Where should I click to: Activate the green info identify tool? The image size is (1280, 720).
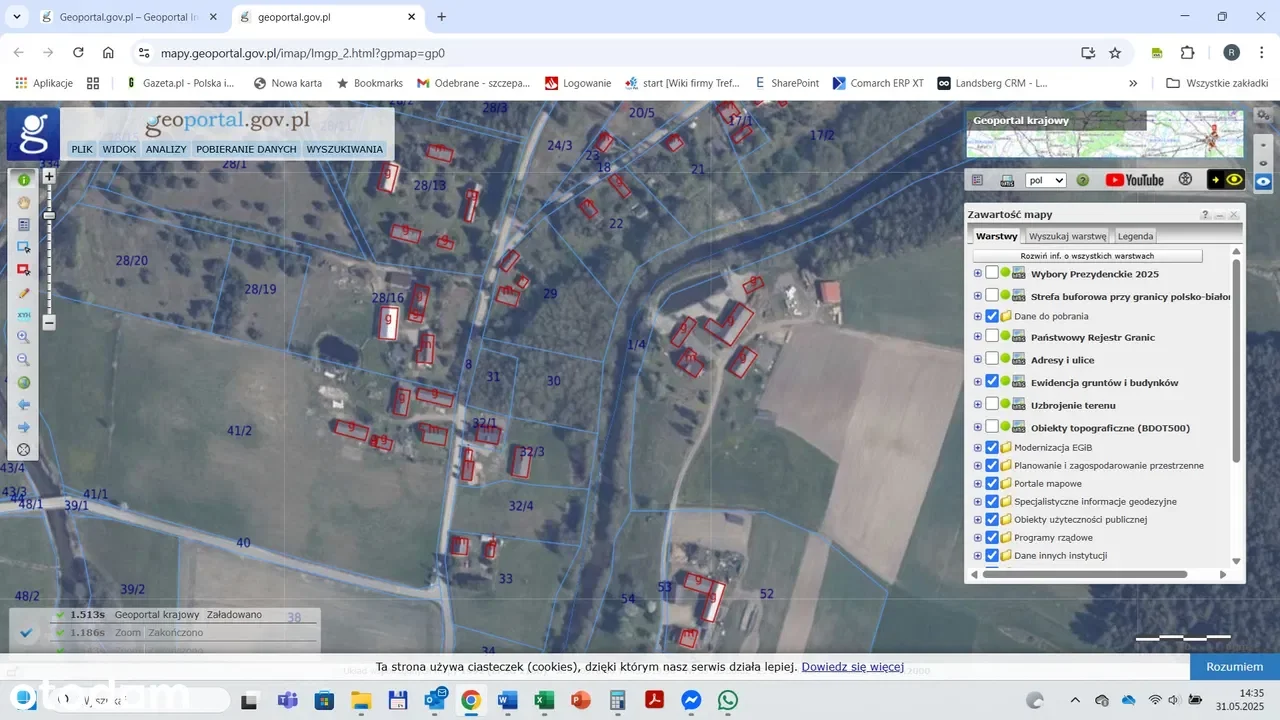pyautogui.click(x=24, y=180)
